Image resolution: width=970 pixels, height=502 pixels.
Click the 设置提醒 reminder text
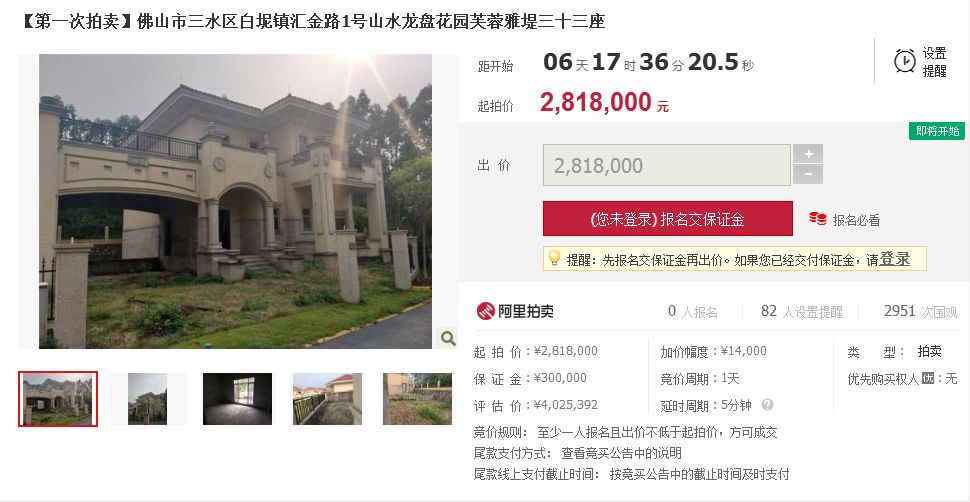click(935, 62)
